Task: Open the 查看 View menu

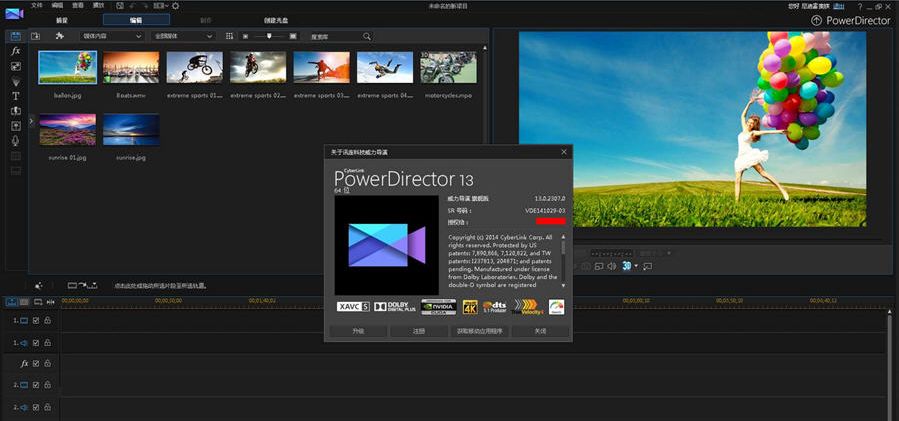Action: (x=77, y=6)
